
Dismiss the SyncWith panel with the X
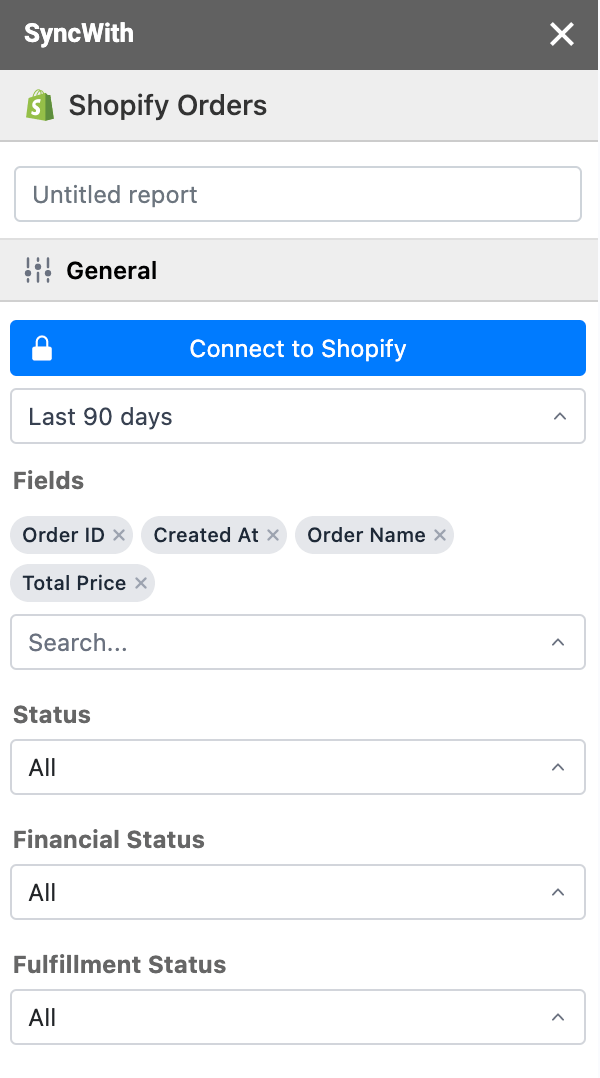[562, 34]
